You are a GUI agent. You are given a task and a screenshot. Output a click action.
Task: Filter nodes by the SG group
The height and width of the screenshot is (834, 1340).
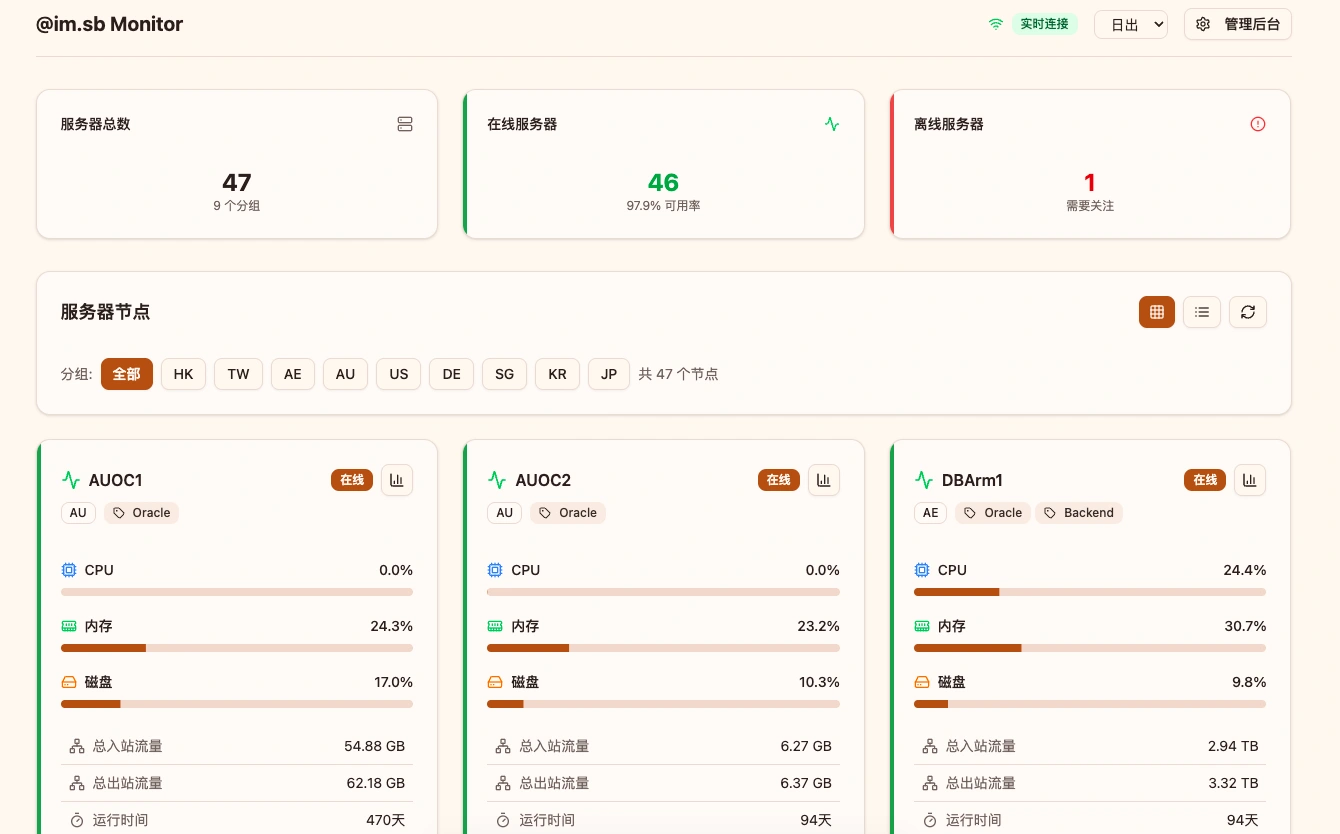504,374
